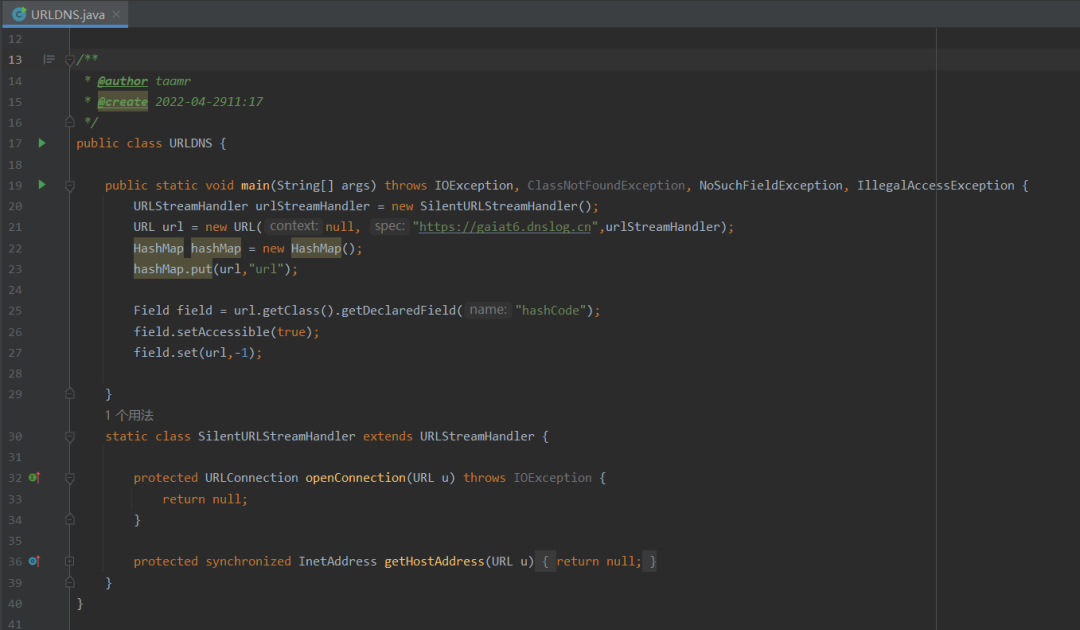Run the main method via gutter arrow
Viewport: 1080px width, 630px height.
42,185
